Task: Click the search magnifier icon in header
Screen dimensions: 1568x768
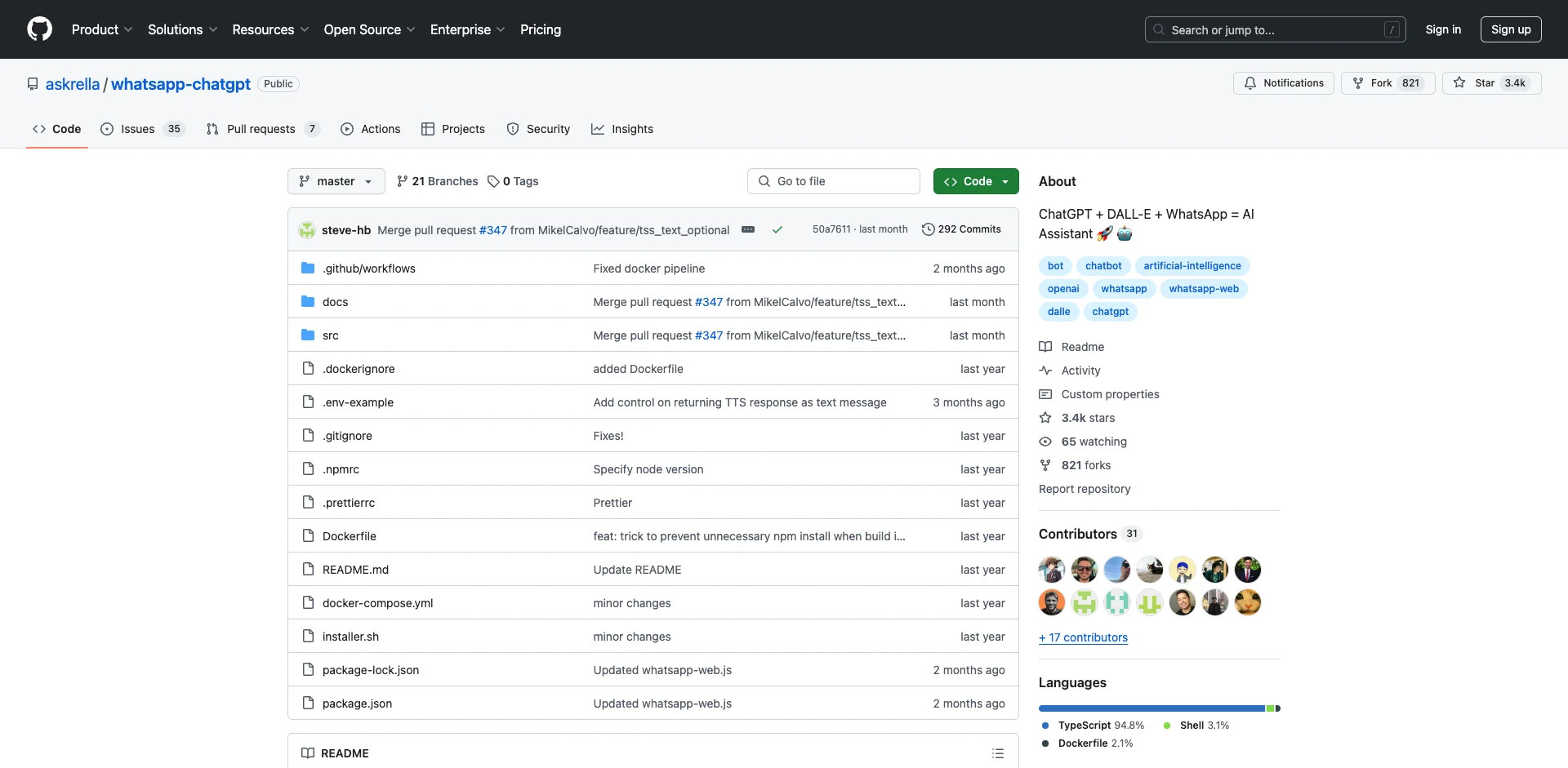Action: [x=1159, y=29]
